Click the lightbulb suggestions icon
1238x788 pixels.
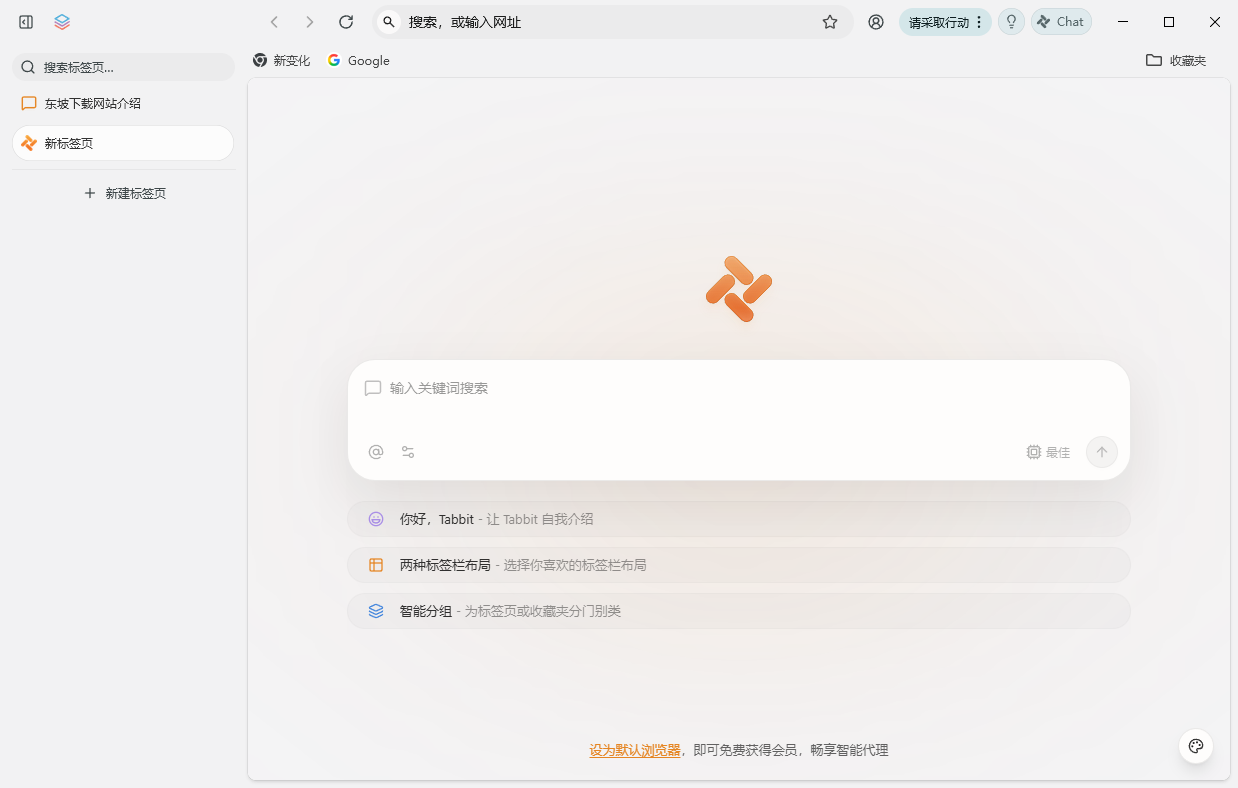click(1010, 21)
